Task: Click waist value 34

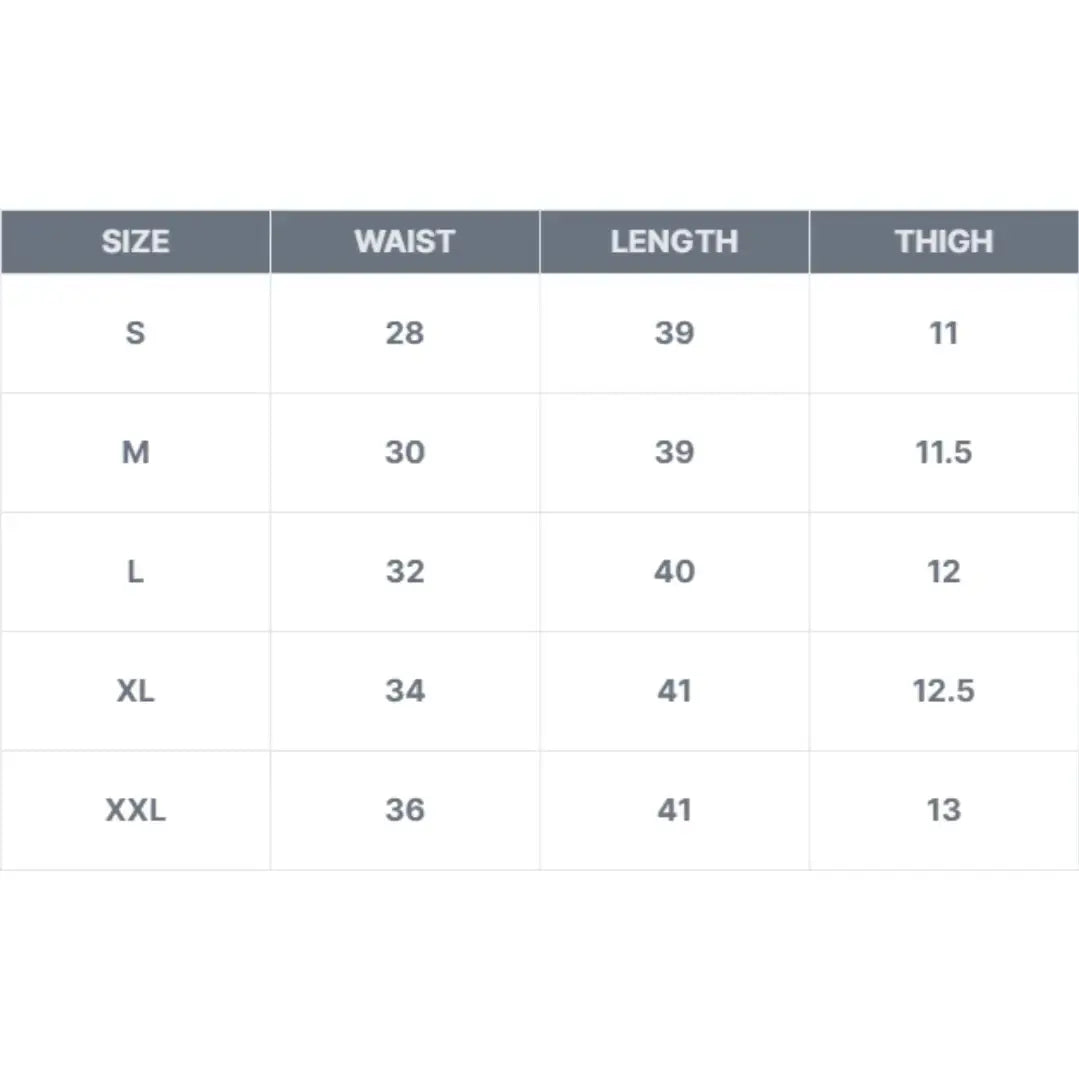Action: point(405,691)
